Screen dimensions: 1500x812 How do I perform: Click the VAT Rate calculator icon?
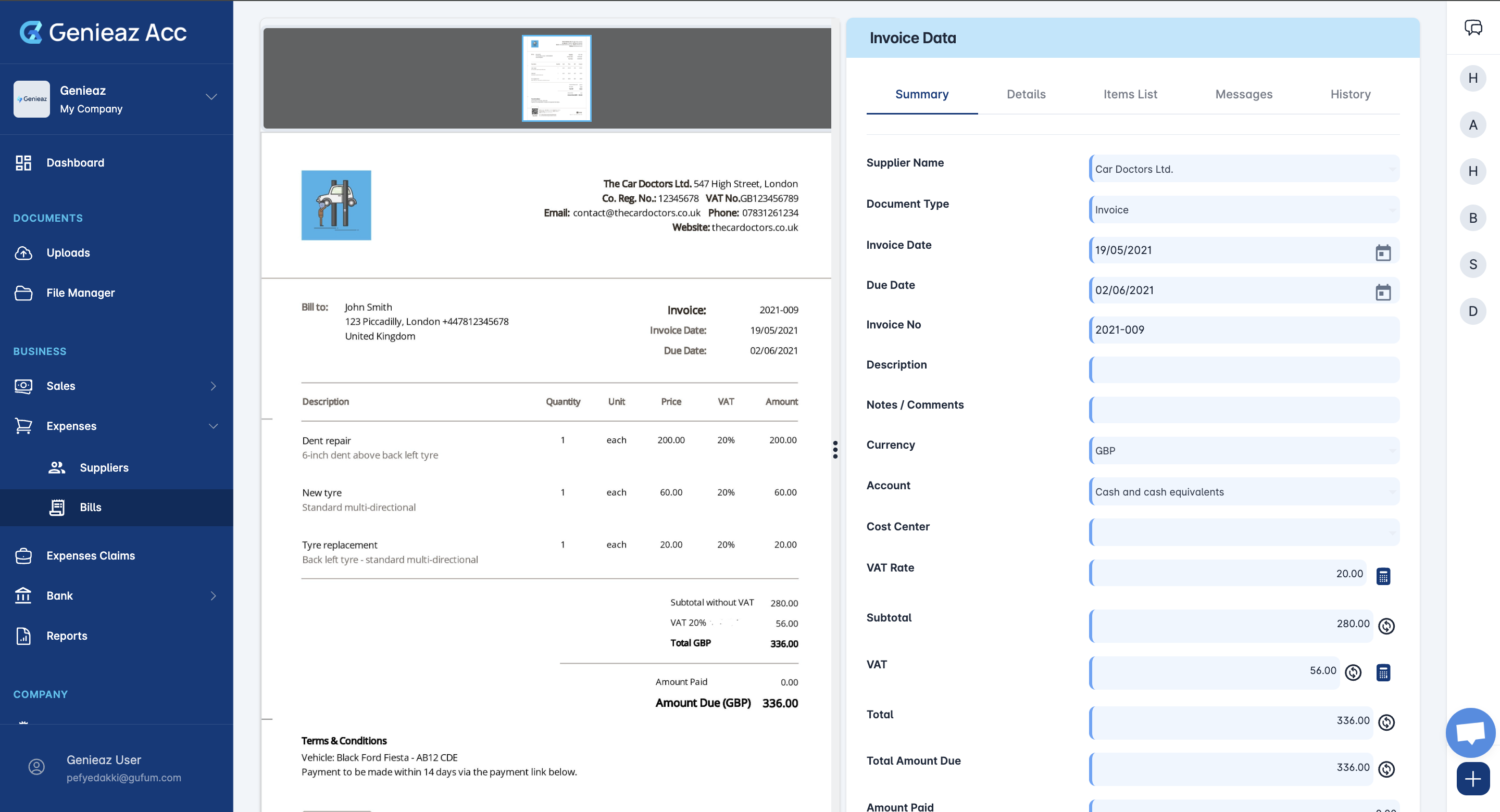click(x=1383, y=576)
